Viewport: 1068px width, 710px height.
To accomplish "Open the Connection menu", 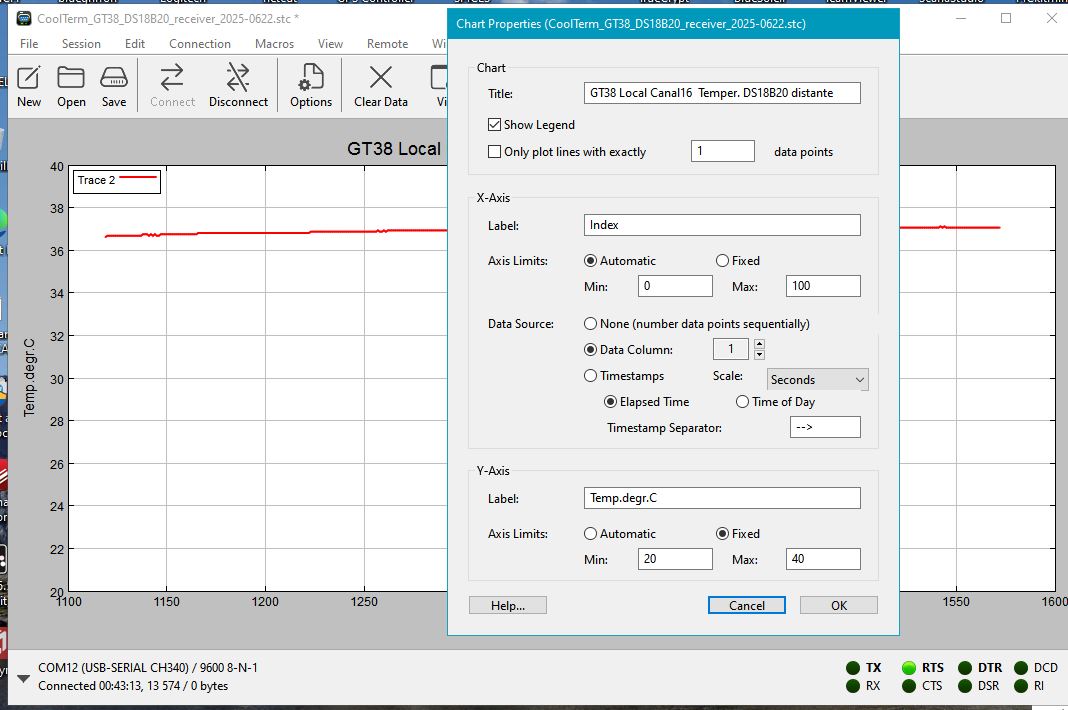I will pyautogui.click(x=200, y=44).
